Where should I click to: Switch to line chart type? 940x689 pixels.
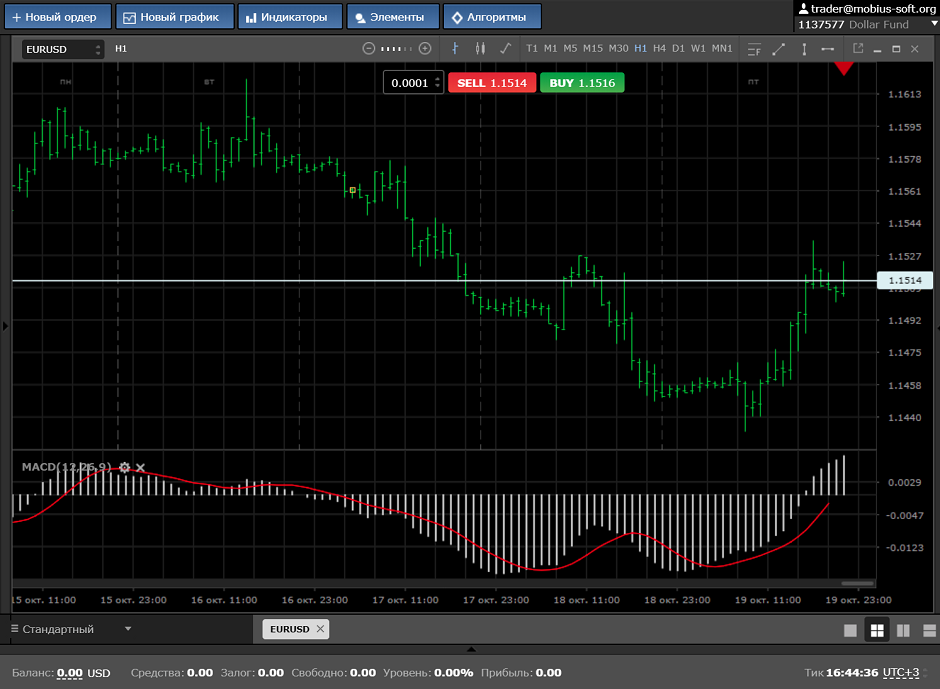coord(505,49)
